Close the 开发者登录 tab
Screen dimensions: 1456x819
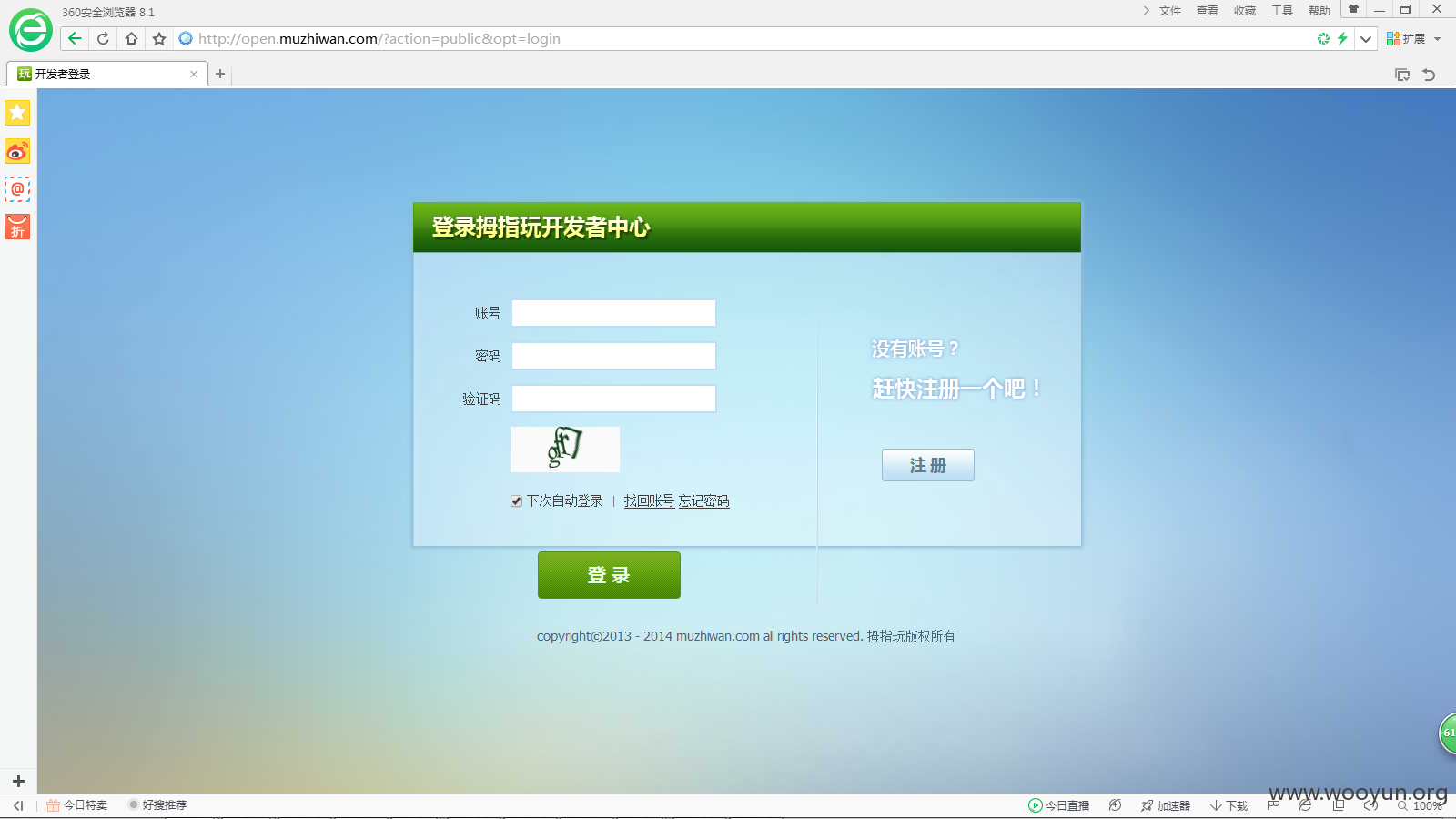194,75
